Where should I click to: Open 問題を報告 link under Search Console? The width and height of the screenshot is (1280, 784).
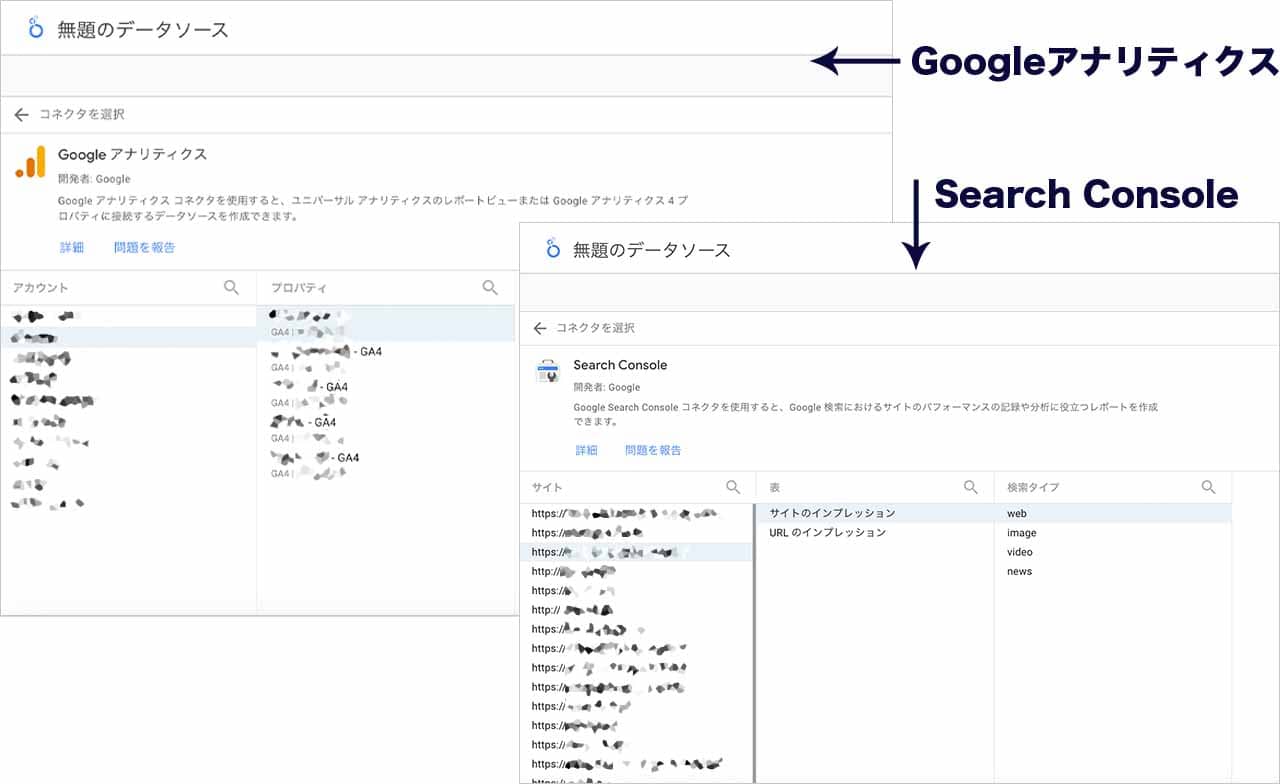tap(653, 450)
